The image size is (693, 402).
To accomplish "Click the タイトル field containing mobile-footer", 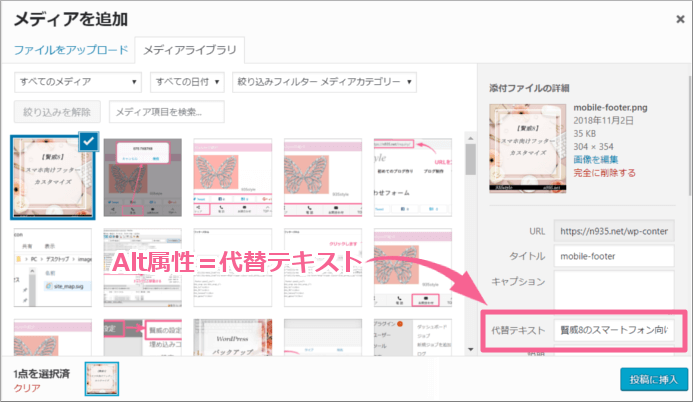I will click(614, 256).
